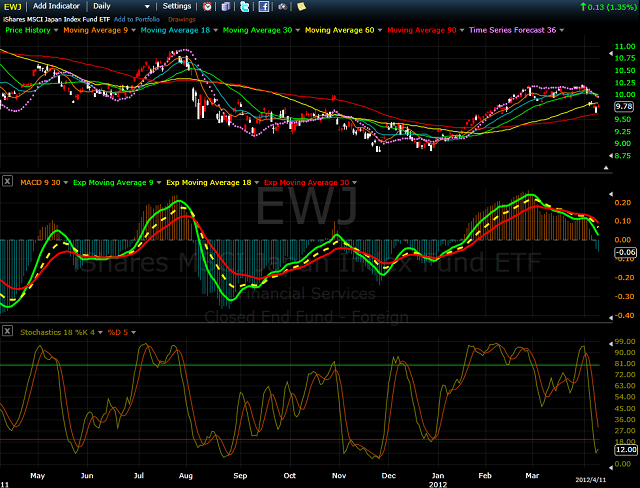This screenshot has height=488, width=640.
Task: Click the Jan 2012 label on the time axis
Action: (x=438, y=480)
